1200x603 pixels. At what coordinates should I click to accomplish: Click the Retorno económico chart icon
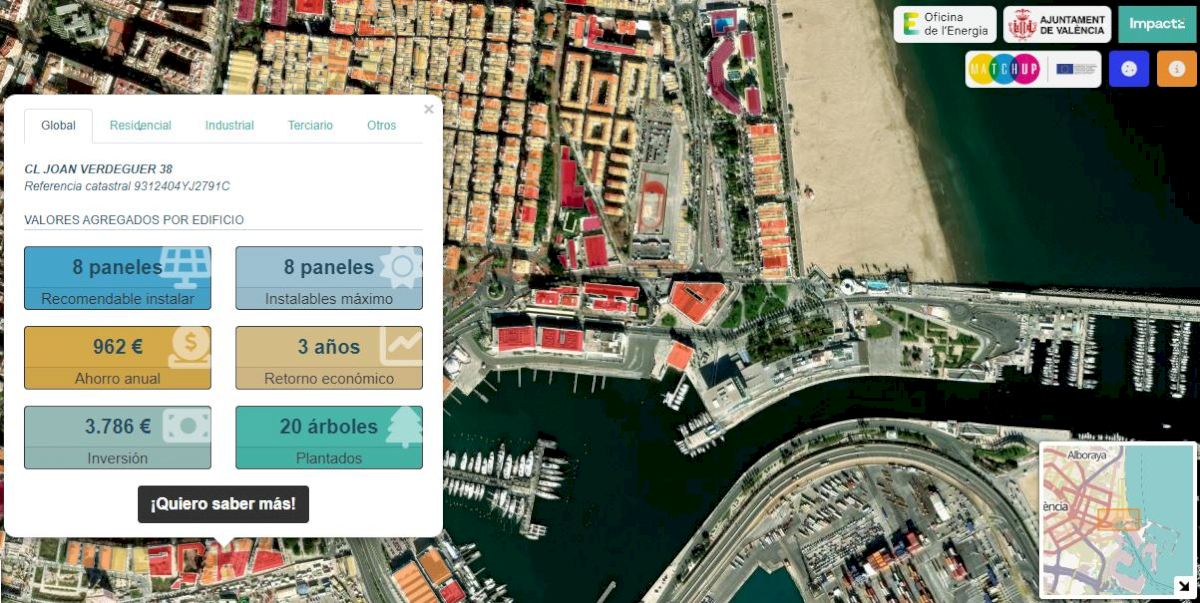pyautogui.click(x=401, y=346)
